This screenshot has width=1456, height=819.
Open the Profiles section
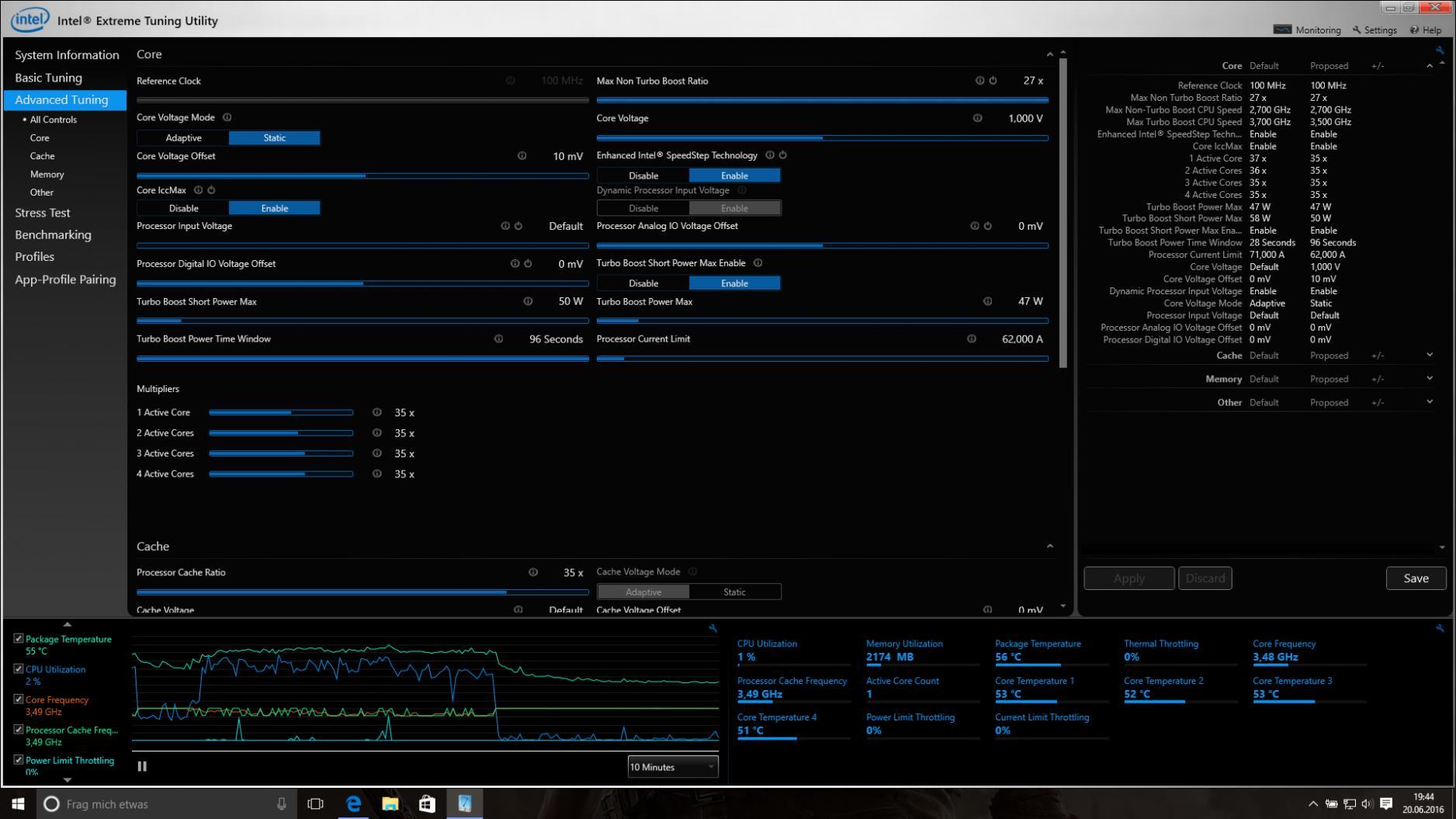(x=34, y=257)
